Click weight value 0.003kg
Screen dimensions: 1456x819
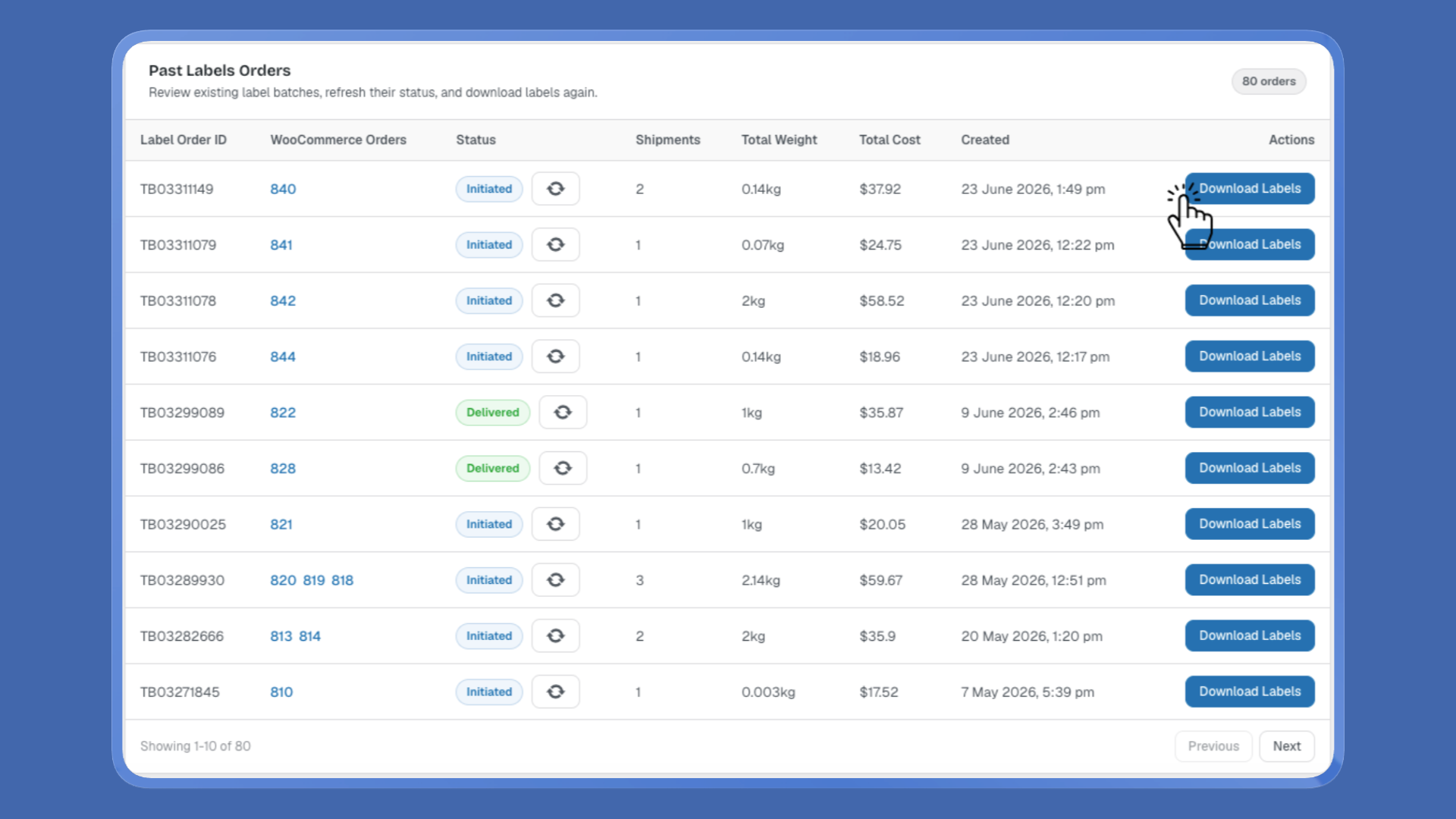point(768,692)
